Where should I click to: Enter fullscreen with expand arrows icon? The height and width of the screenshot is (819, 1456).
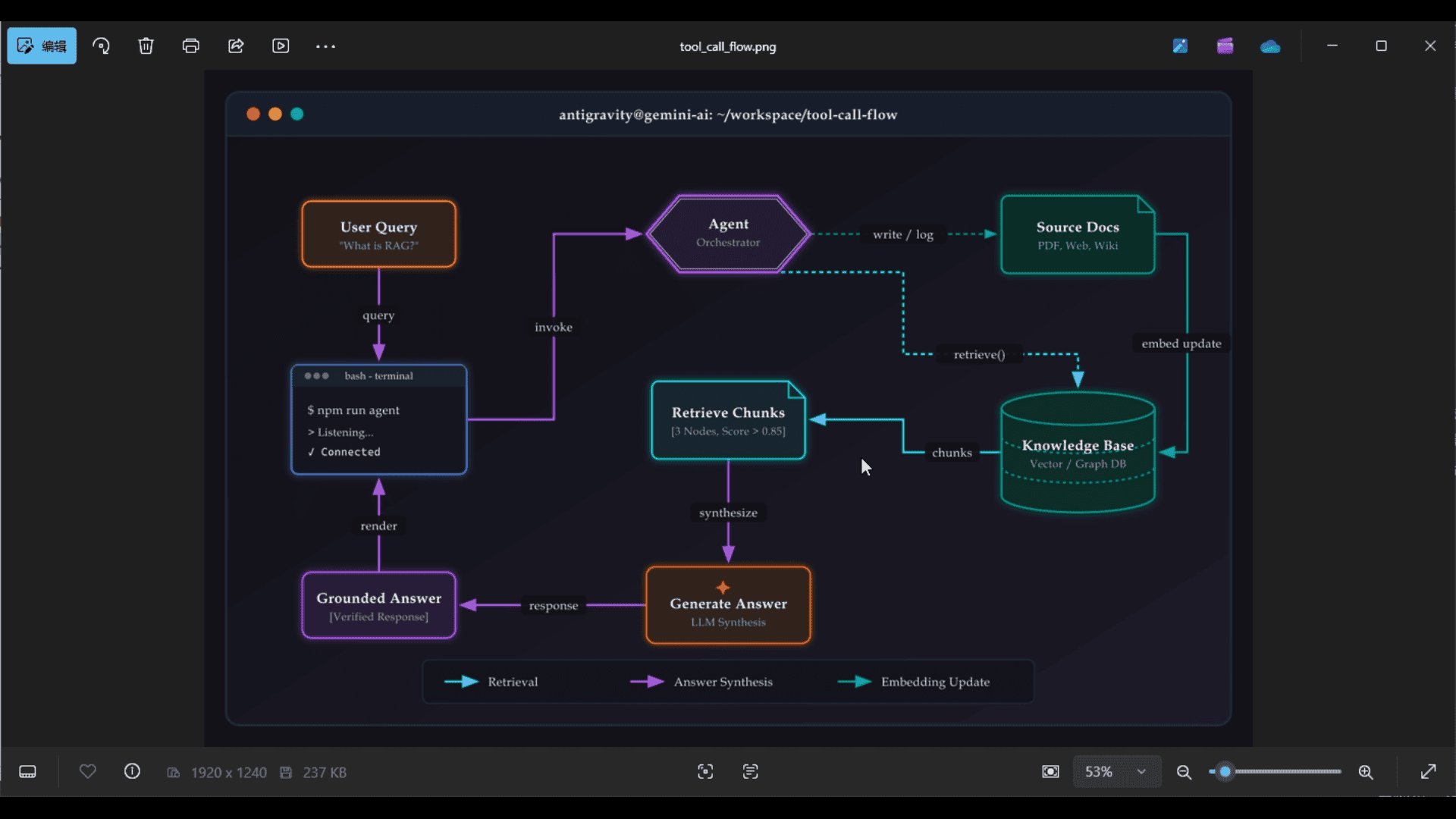1428,772
